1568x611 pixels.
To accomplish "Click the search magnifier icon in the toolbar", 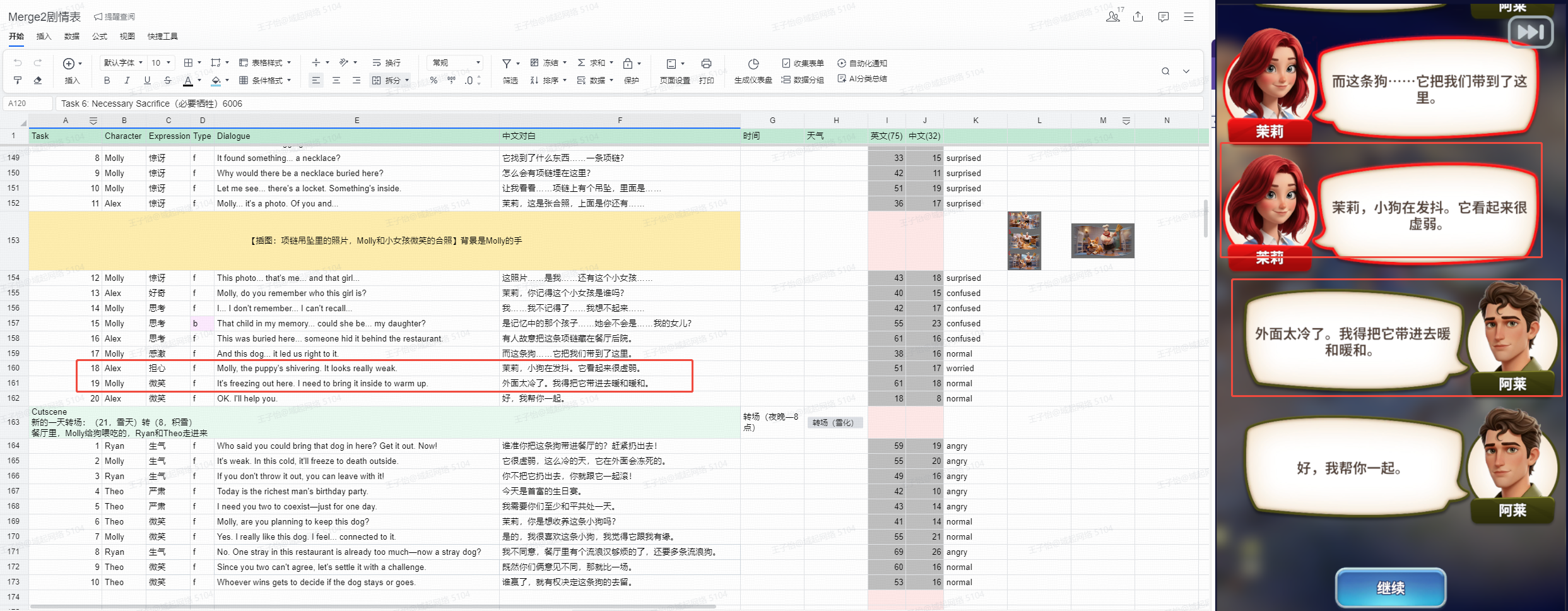I will click(1165, 71).
